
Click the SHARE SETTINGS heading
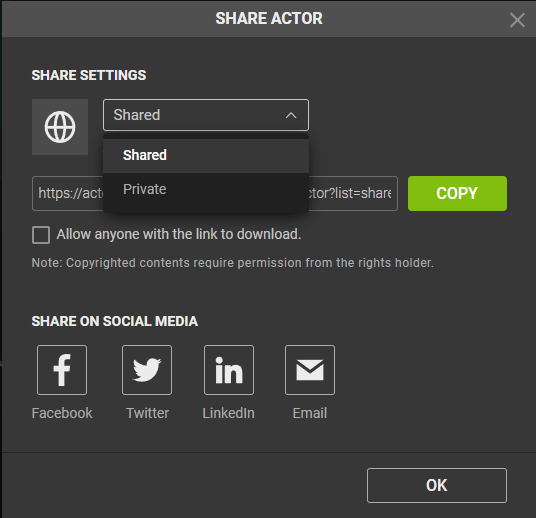coord(89,75)
